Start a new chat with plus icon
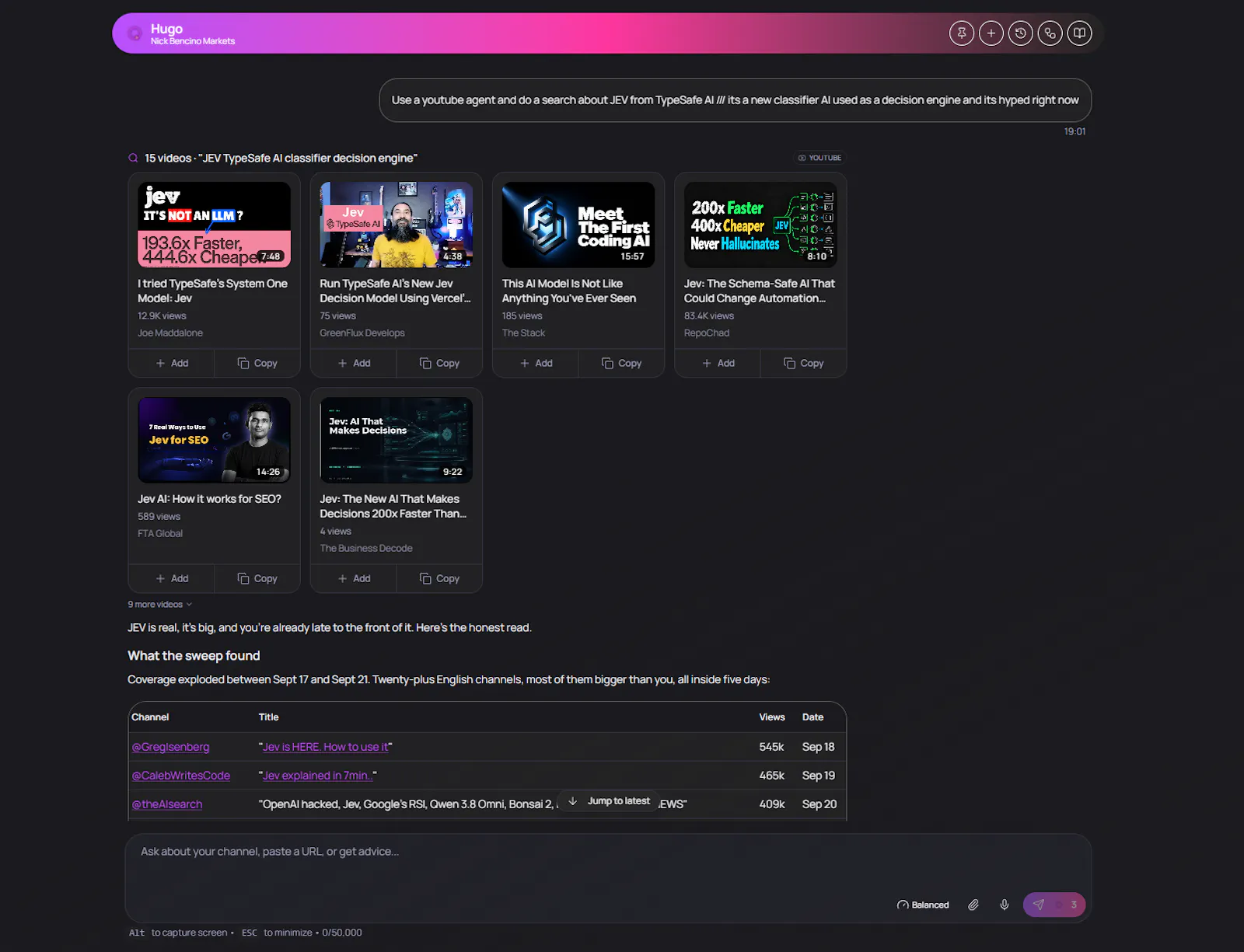The height and width of the screenshot is (952, 1244). click(x=991, y=33)
